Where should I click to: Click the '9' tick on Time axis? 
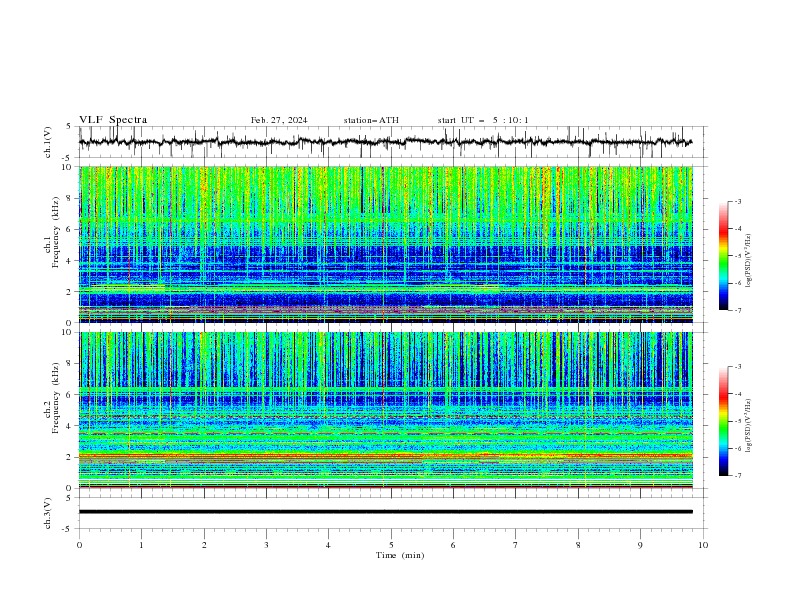pyautogui.click(x=640, y=545)
